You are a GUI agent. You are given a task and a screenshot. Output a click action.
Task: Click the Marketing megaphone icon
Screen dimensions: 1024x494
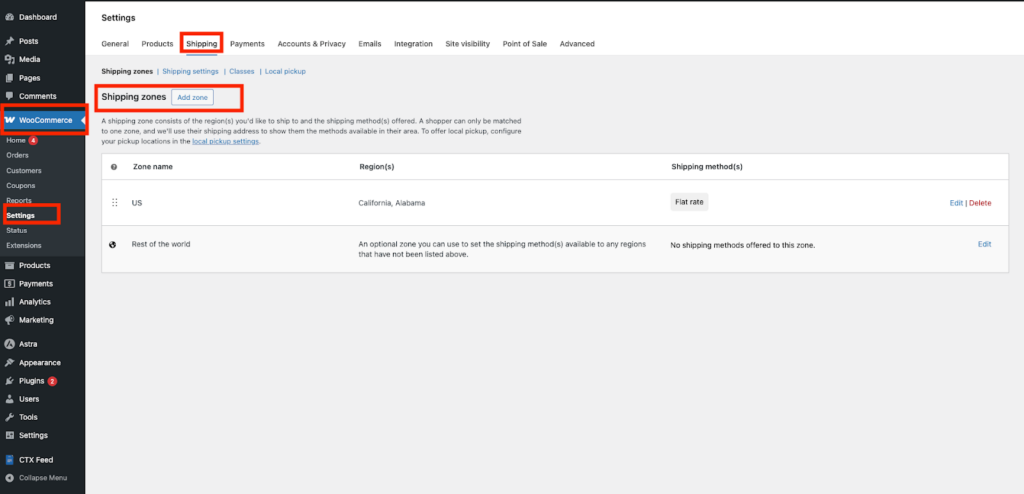(10, 320)
